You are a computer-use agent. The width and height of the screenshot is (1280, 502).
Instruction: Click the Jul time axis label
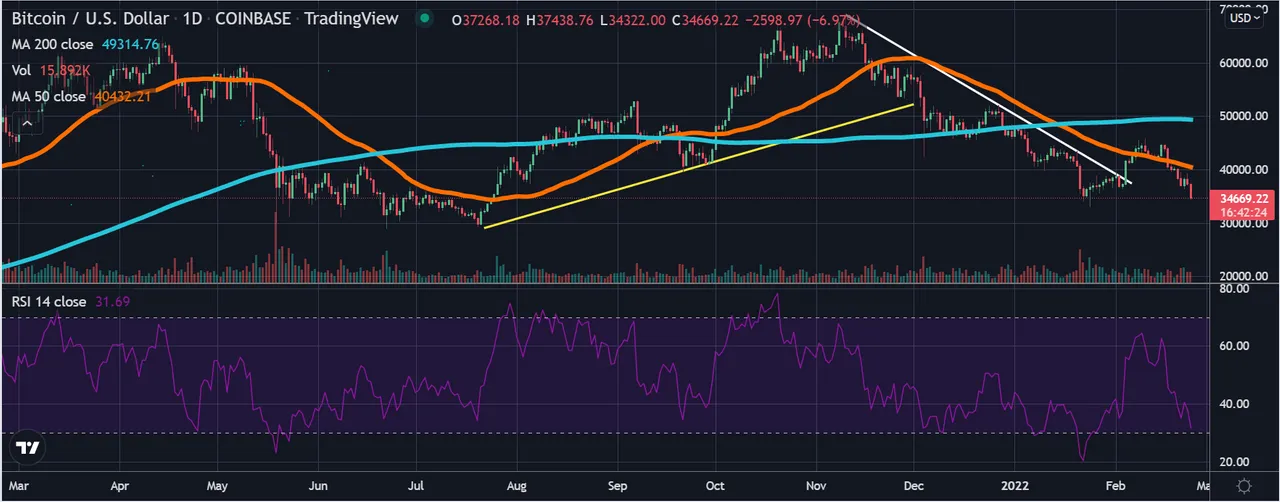pos(417,485)
